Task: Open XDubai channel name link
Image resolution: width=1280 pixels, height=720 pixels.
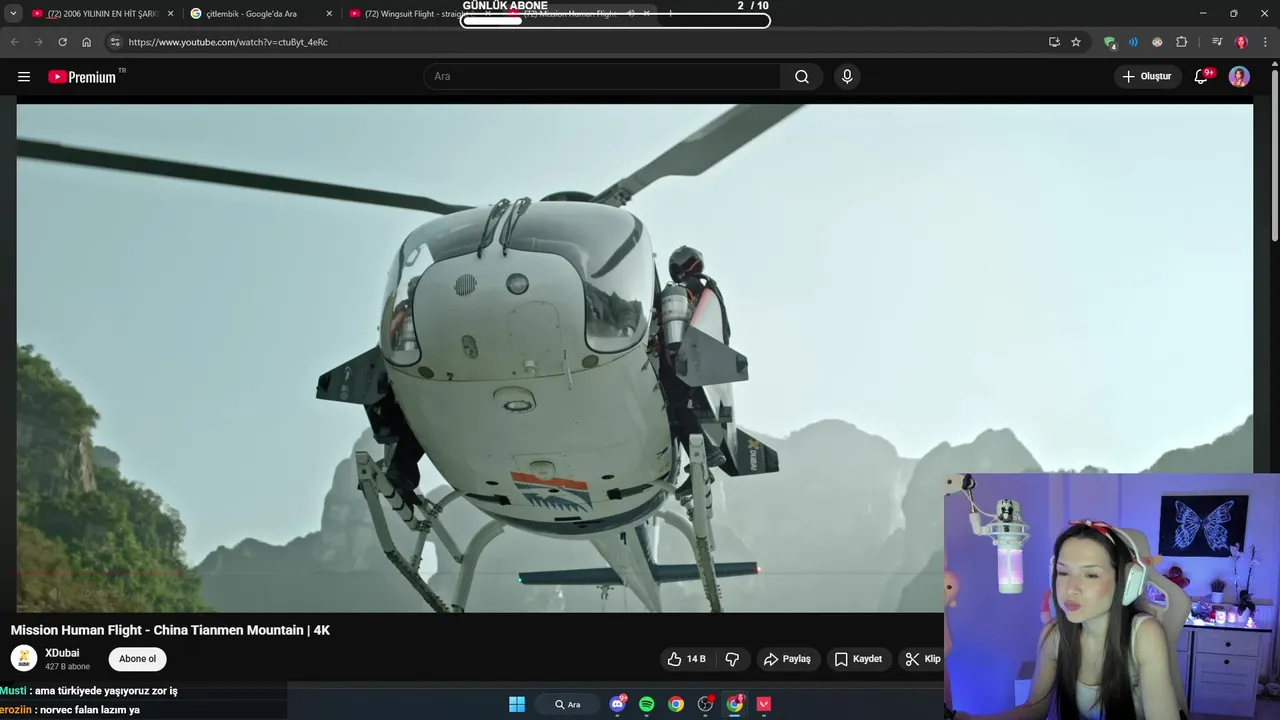Action: (62, 653)
